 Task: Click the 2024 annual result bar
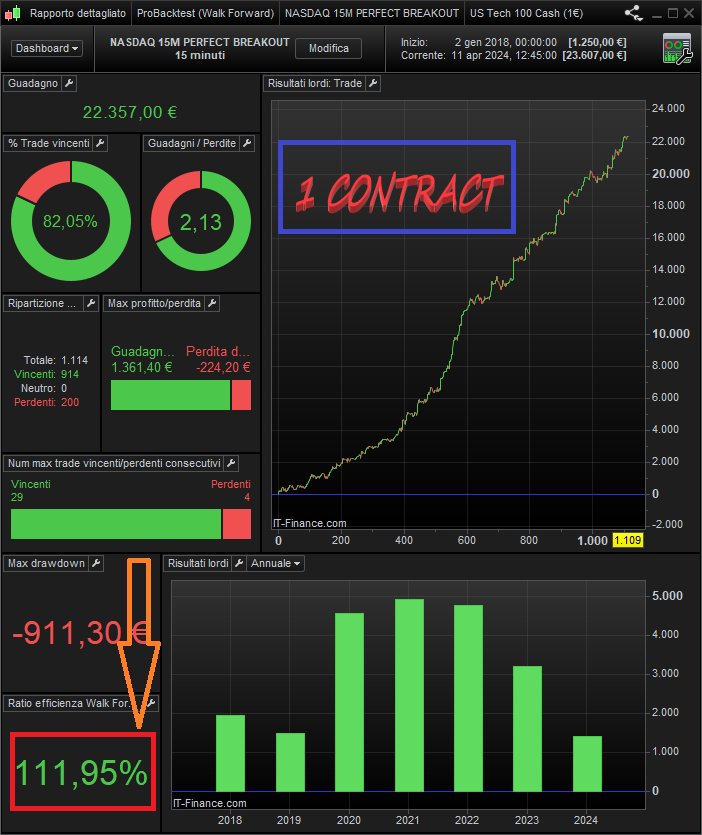(x=587, y=764)
